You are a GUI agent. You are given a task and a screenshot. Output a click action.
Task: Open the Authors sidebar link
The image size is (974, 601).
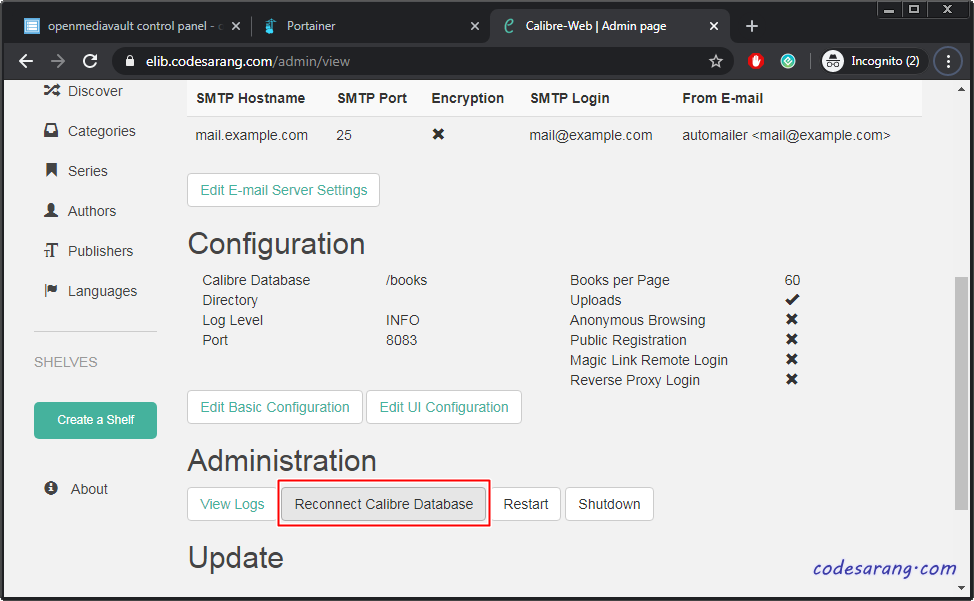(x=92, y=211)
